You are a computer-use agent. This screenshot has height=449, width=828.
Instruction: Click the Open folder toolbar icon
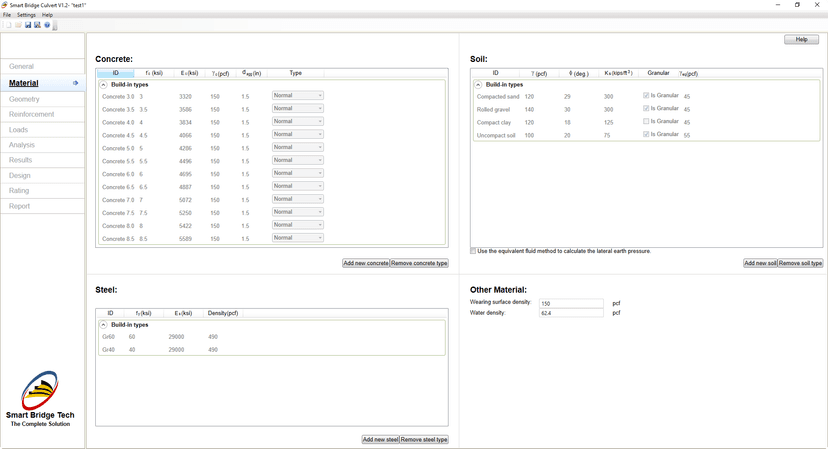(x=17, y=25)
